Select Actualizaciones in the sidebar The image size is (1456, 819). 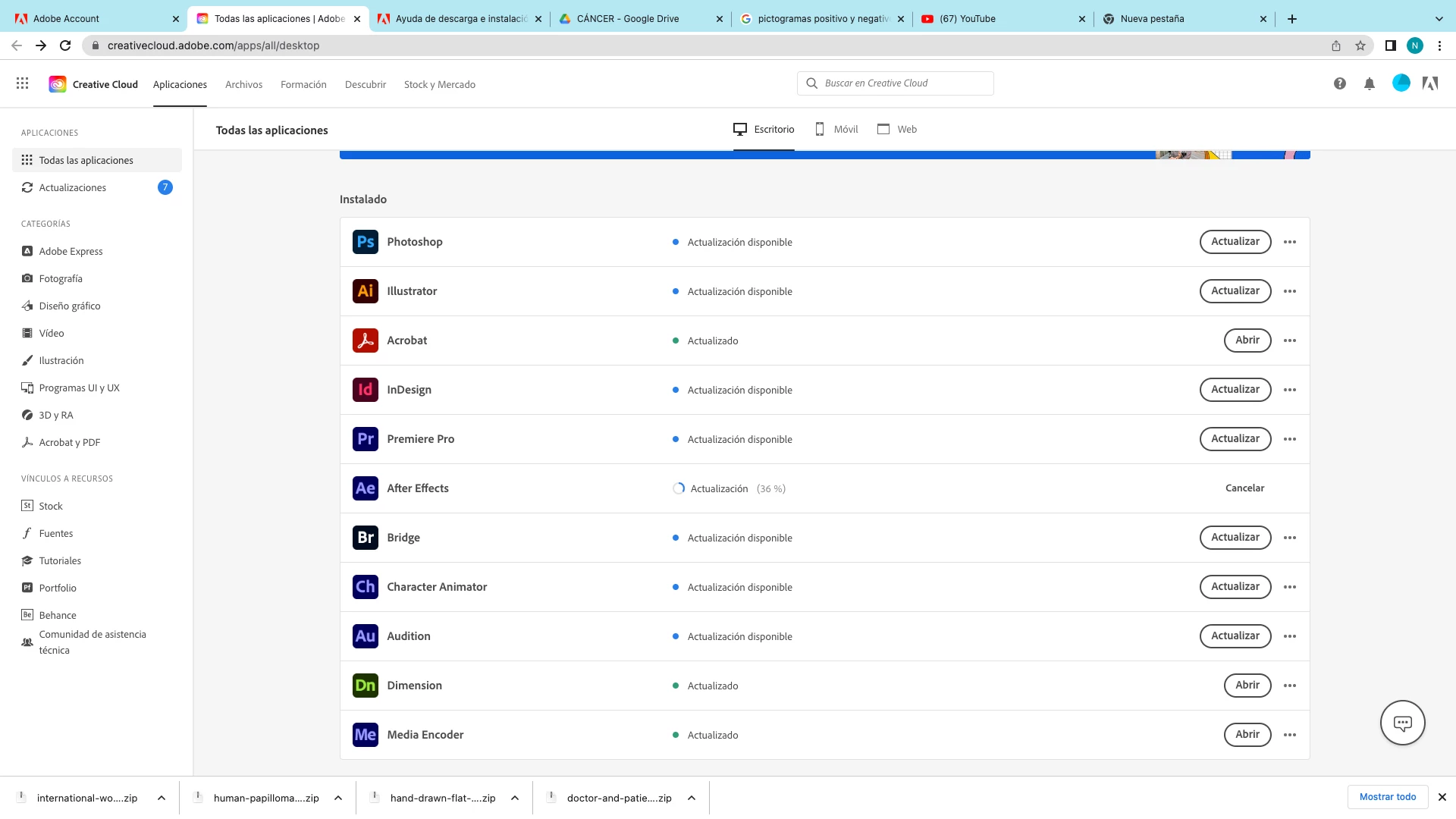73,187
